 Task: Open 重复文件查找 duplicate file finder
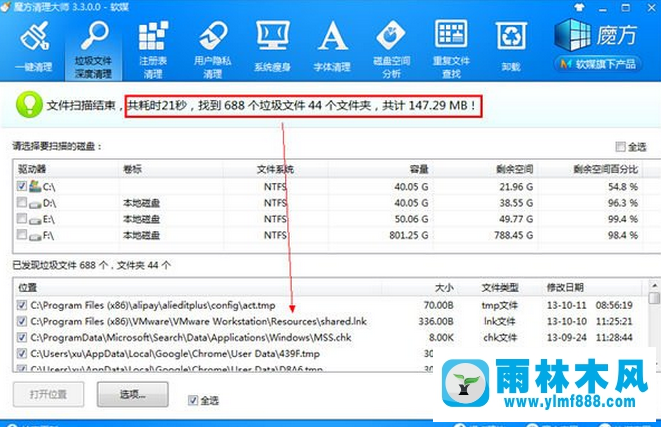[x=451, y=49]
